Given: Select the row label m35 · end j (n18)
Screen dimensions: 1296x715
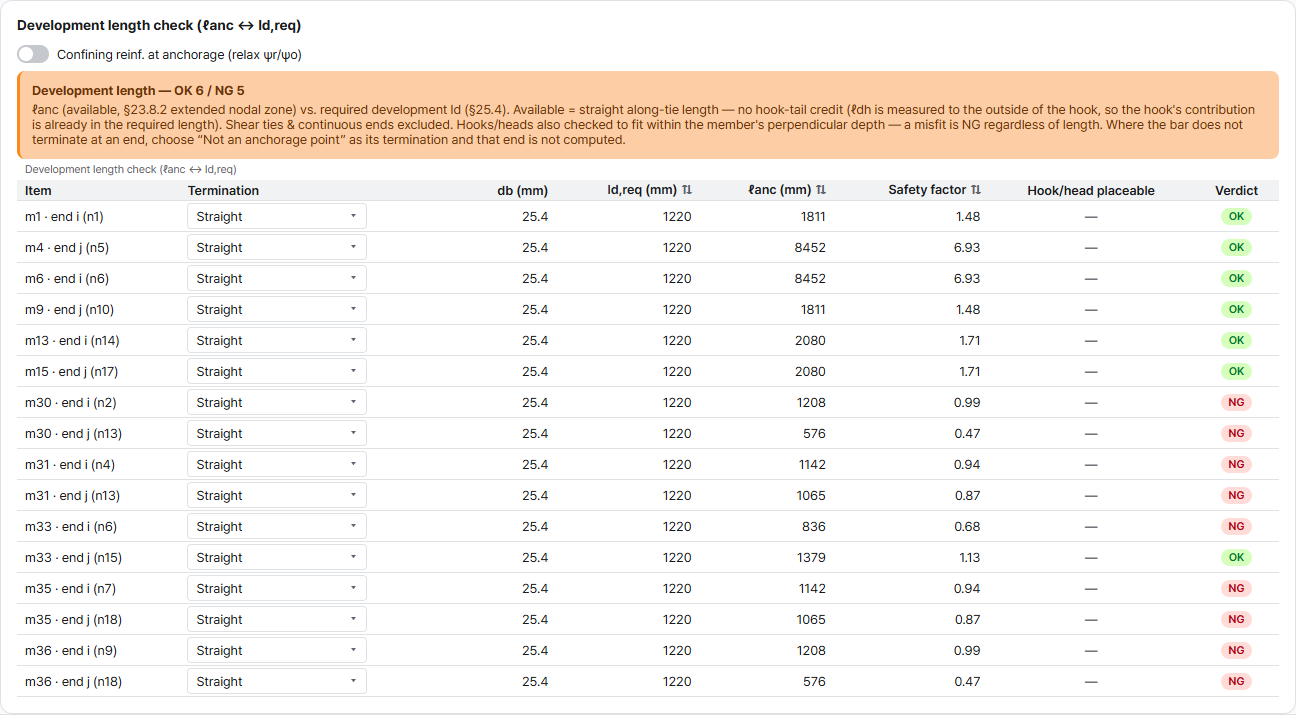Looking at the screenshot, I should pos(73,619).
